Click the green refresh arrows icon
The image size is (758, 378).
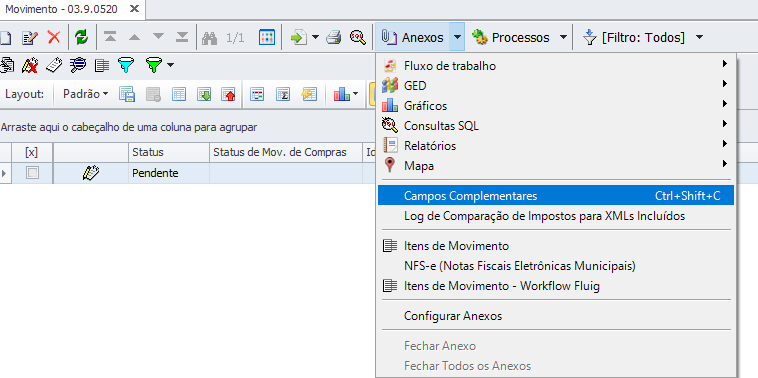coord(82,37)
